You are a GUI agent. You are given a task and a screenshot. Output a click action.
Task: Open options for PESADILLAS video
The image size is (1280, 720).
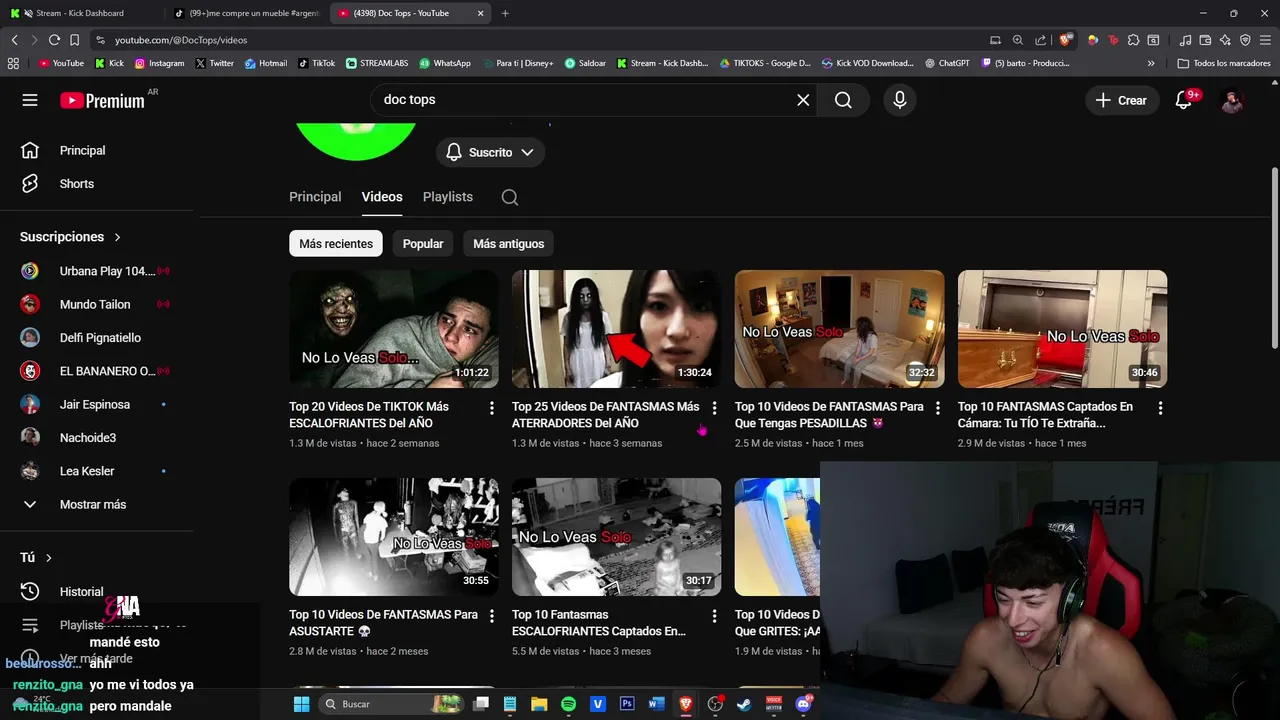(937, 408)
